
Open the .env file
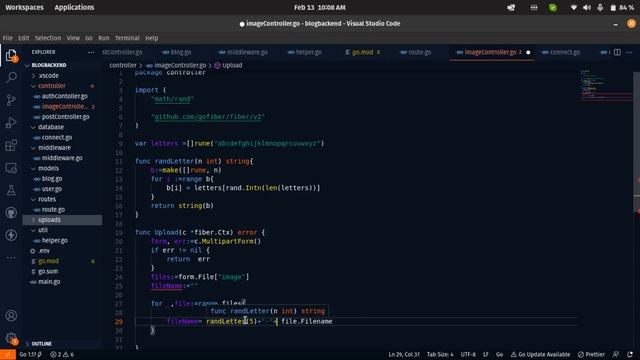[x=44, y=251]
